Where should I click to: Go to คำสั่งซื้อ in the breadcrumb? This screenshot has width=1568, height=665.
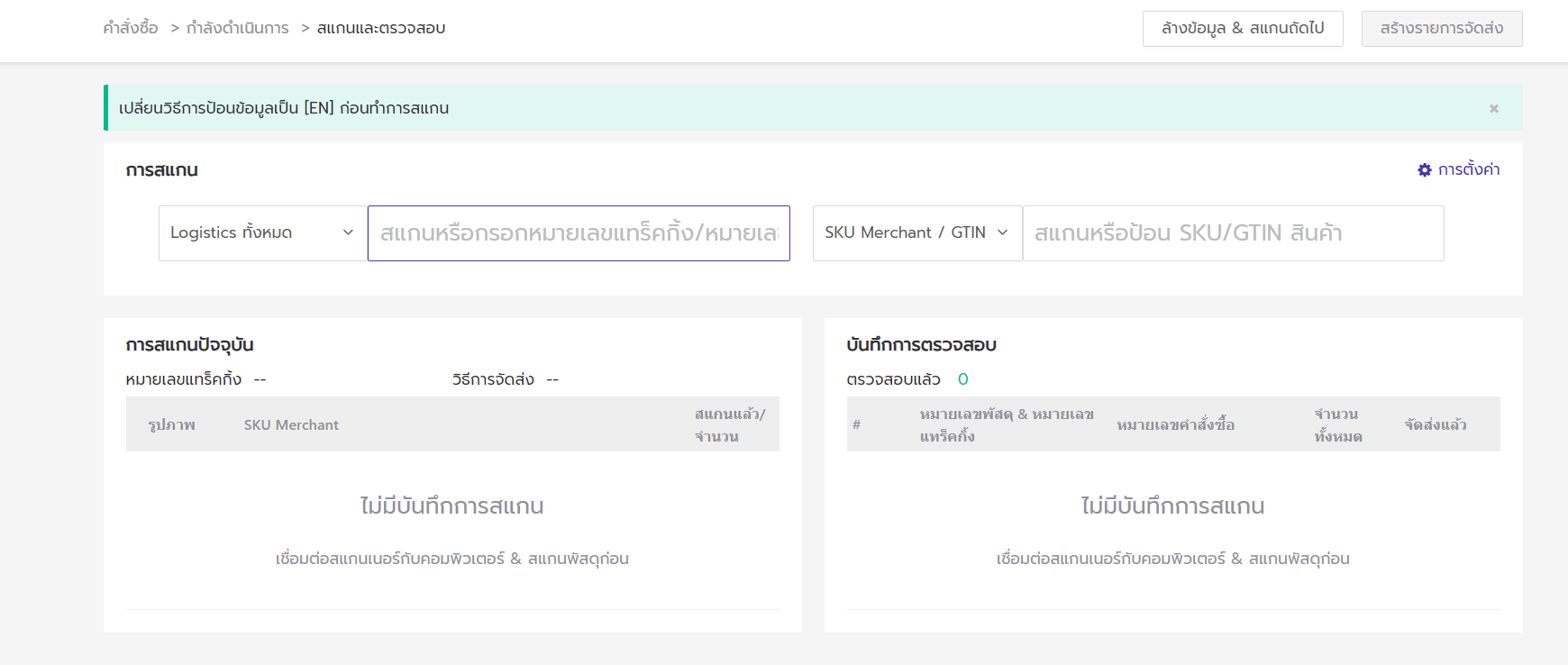(131, 29)
